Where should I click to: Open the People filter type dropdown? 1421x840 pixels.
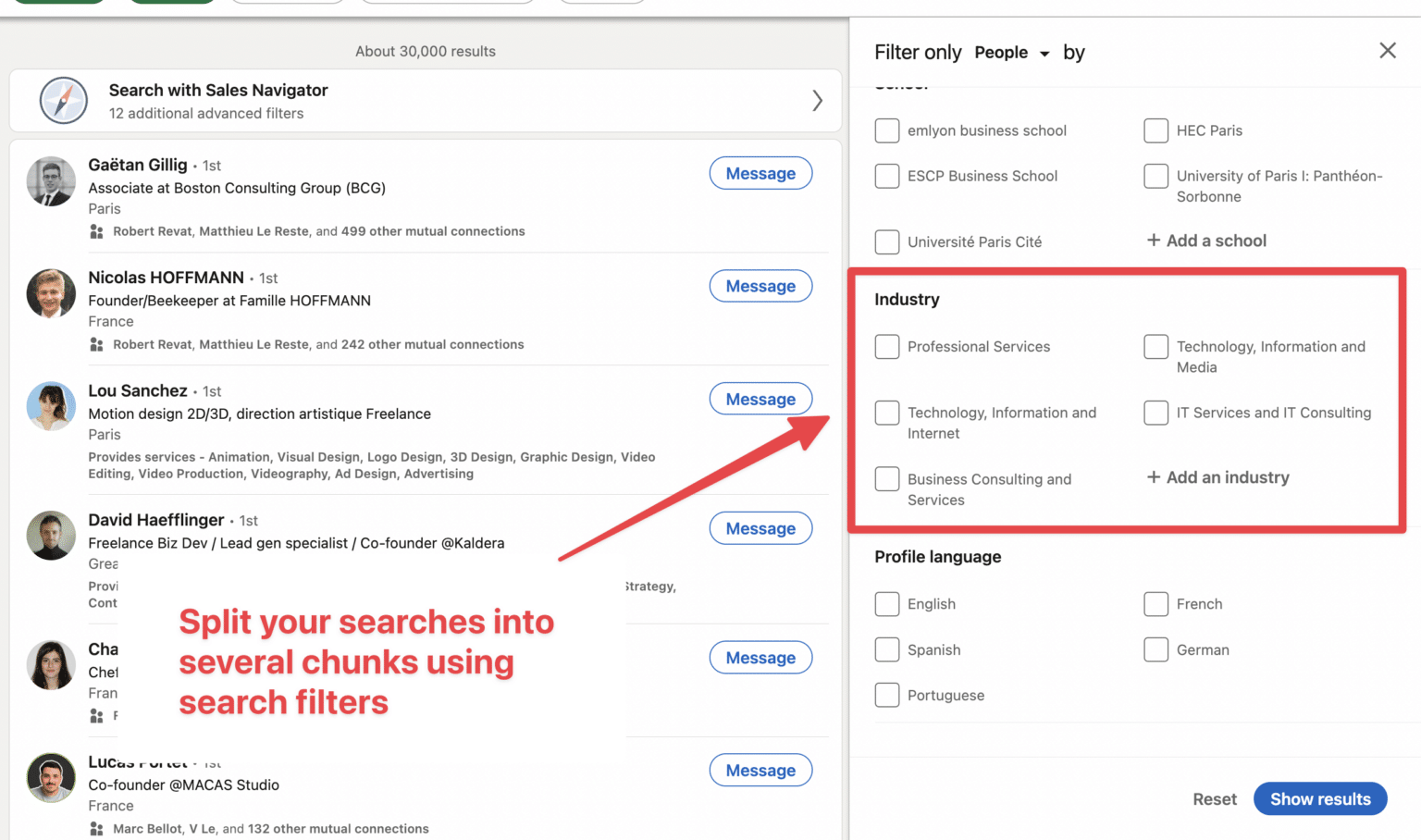(1012, 53)
